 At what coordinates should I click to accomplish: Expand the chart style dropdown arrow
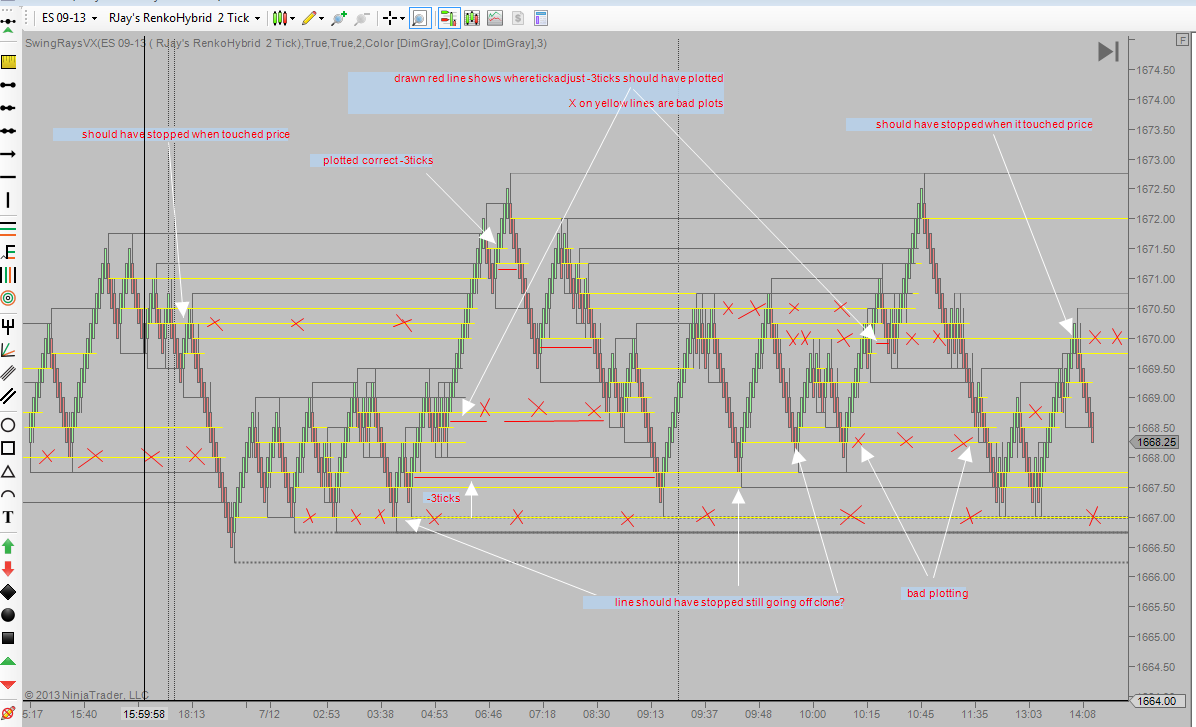(x=292, y=18)
